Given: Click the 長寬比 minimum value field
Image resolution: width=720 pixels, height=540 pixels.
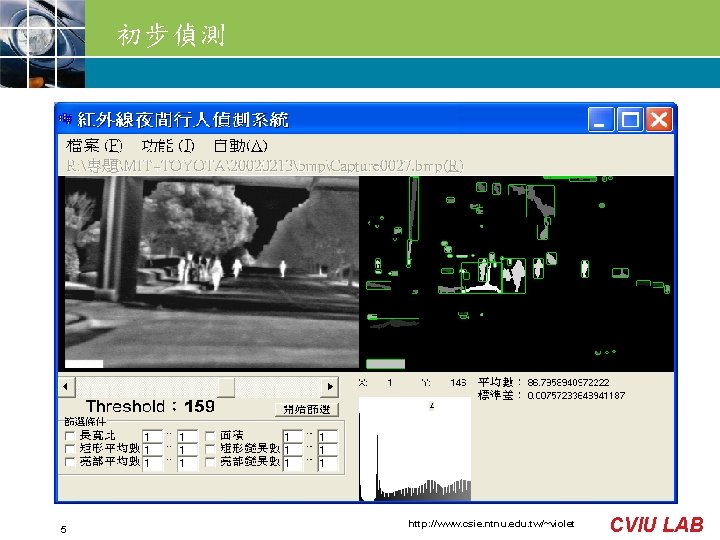Looking at the screenshot, I should coord(152,436).
